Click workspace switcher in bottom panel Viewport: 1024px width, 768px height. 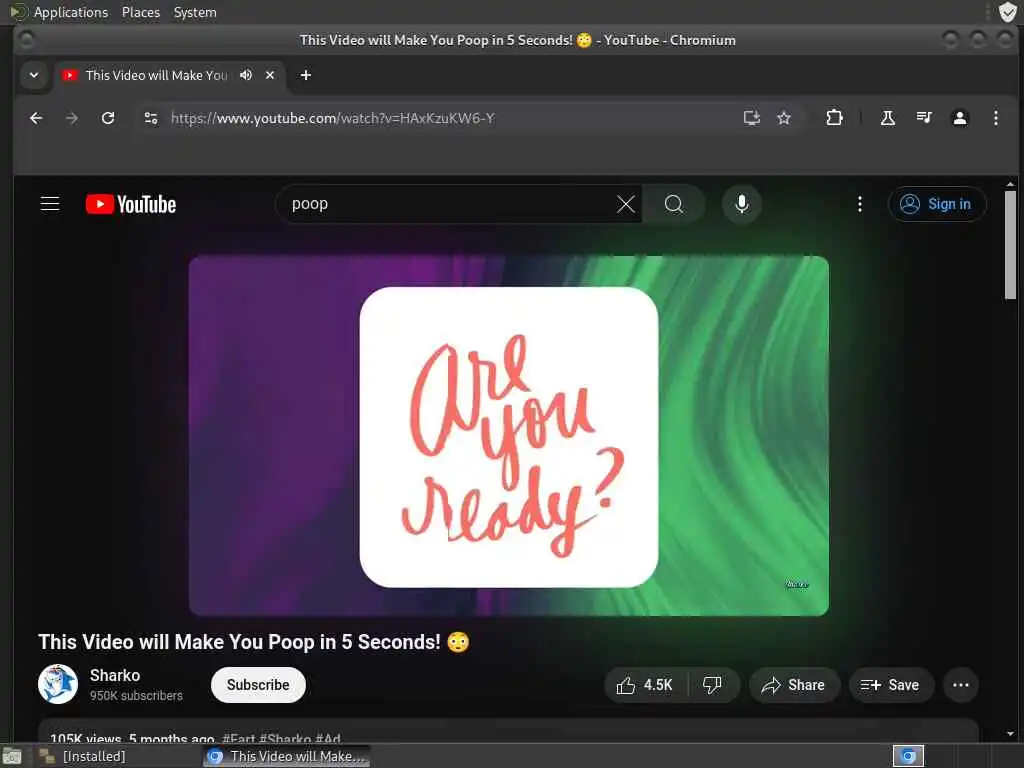click(x=908, y=756)
